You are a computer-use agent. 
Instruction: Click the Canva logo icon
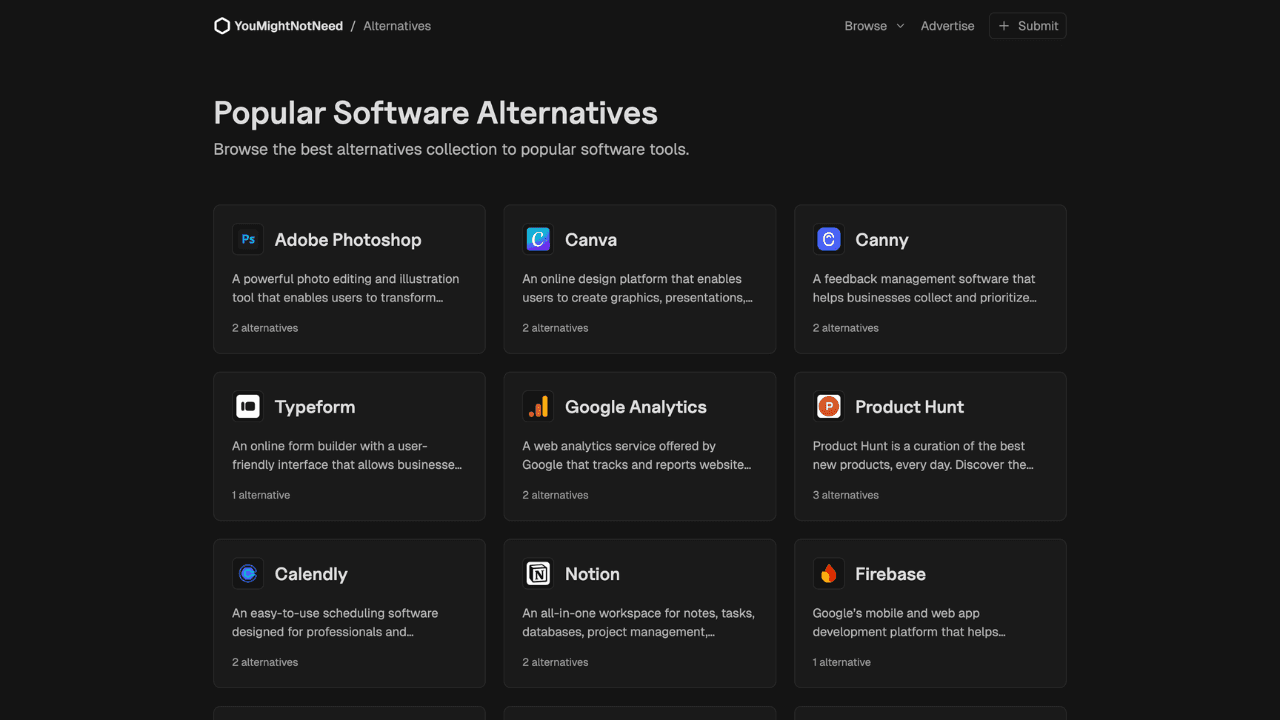coord(538,240)
